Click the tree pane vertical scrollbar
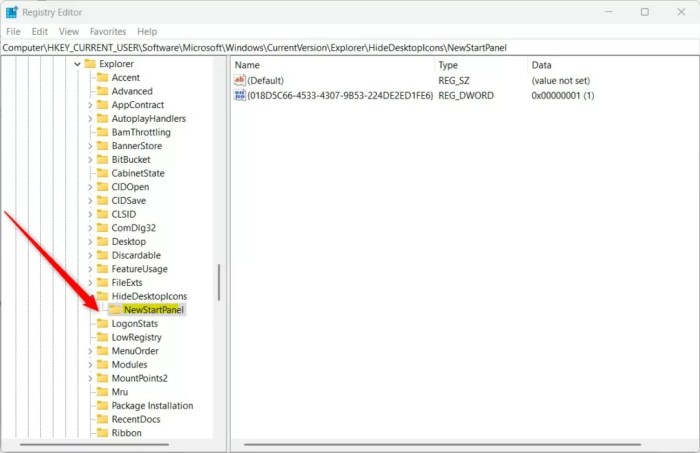The height and width of the screenshot is (453, 700). click(219, 282)
